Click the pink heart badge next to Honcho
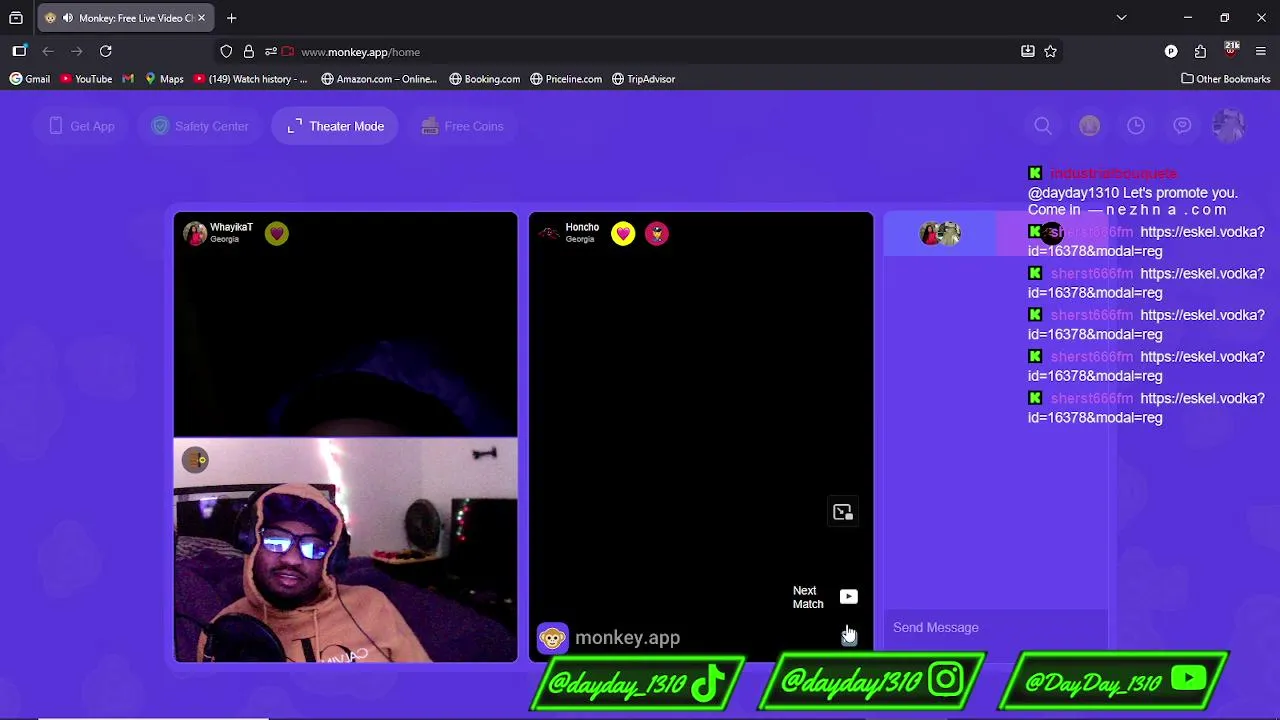 (x=623, y=233)
